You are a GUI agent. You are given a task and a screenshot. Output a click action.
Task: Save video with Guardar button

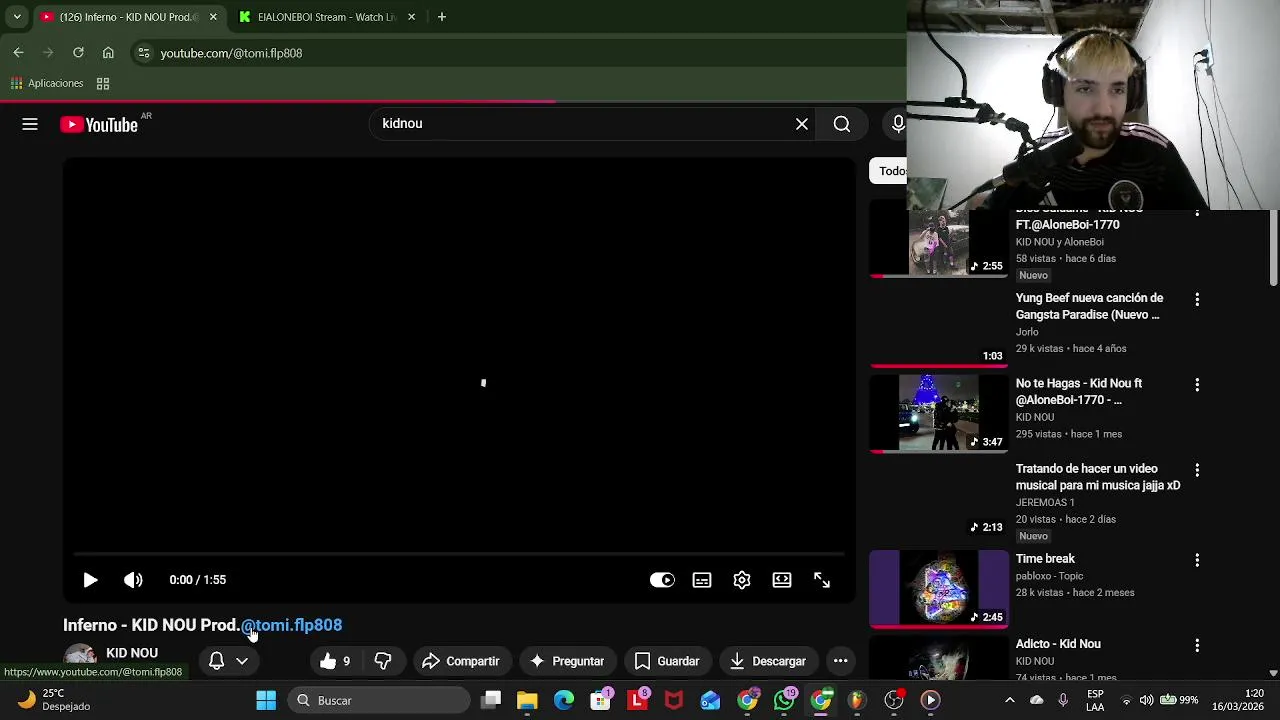click(x=667, y=661)
